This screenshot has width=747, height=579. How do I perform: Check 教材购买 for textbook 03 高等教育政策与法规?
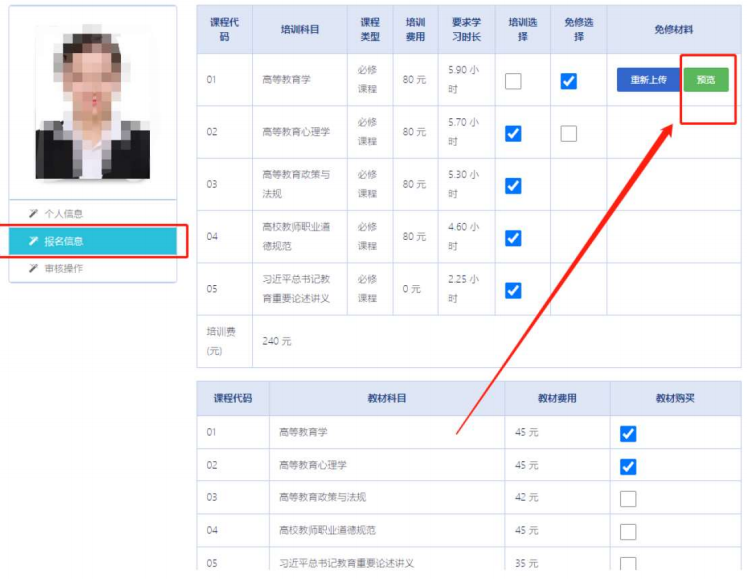(x=628, y=498)
